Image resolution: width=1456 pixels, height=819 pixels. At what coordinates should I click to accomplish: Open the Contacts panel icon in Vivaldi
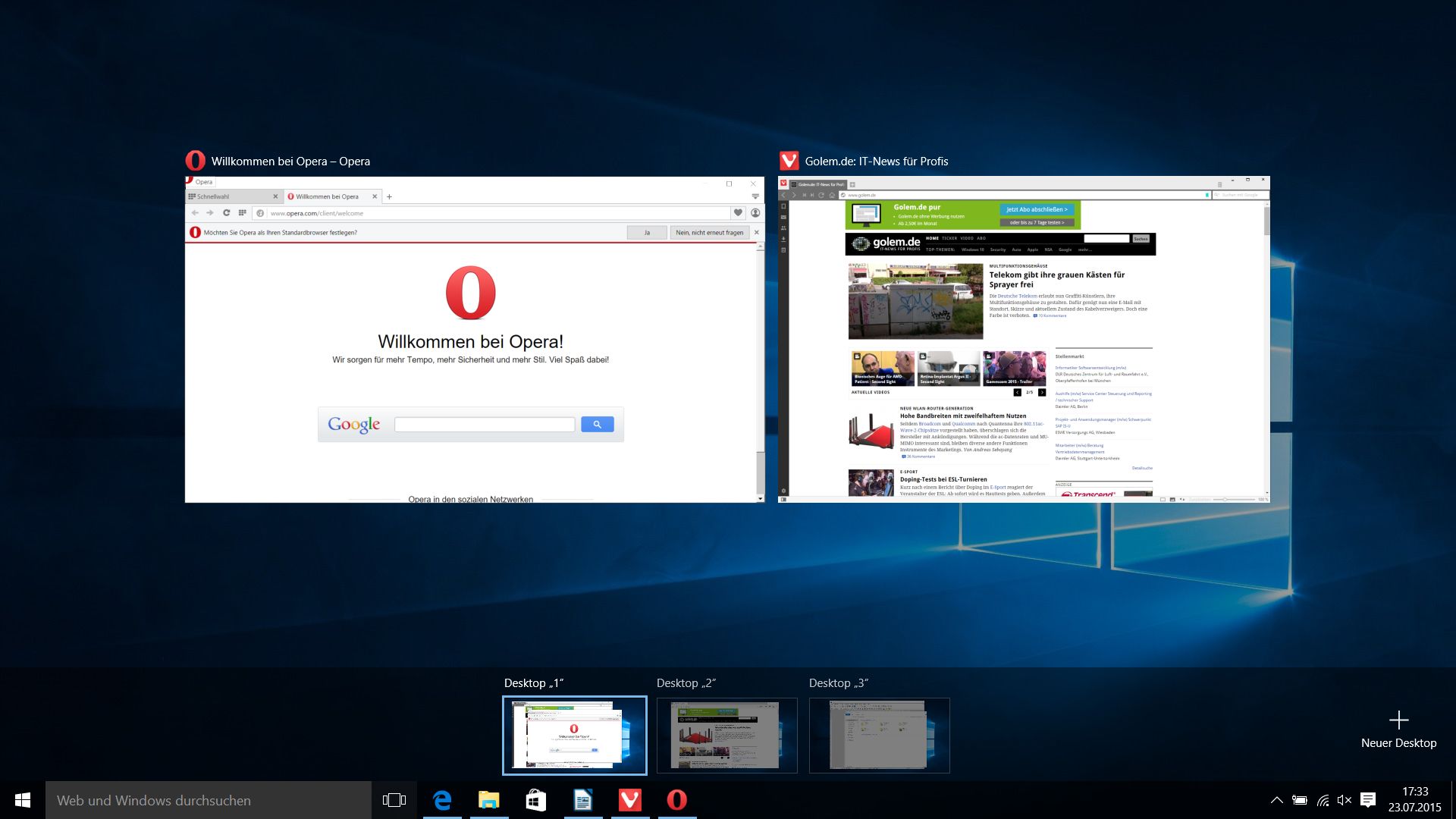[x=783, y=228]
